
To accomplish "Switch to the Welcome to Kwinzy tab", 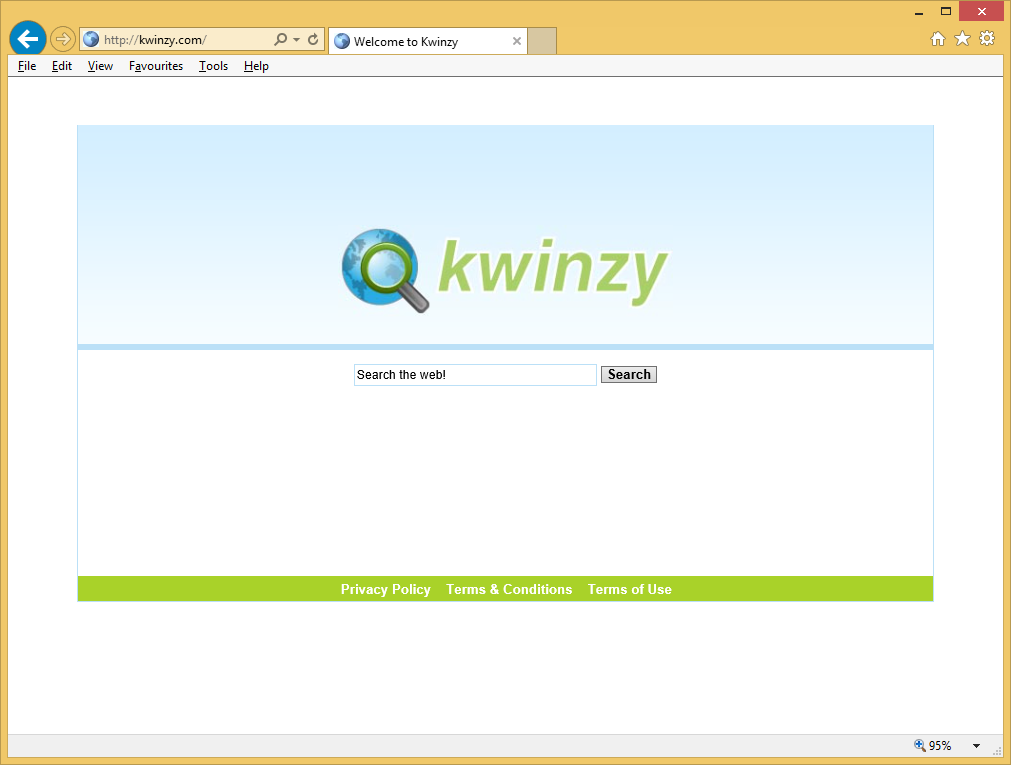I will (427, 41).
